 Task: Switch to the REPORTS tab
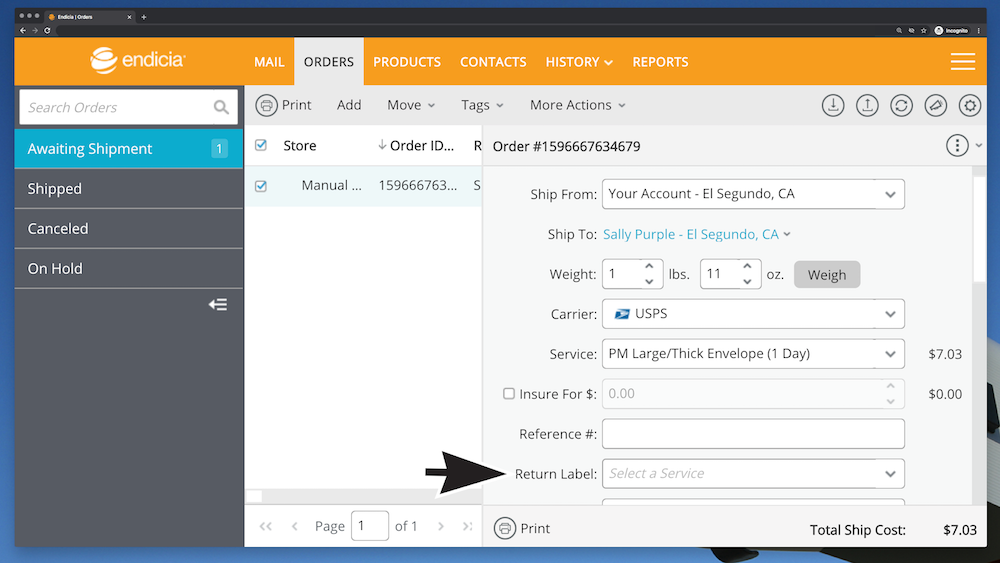tap(660, 62)
